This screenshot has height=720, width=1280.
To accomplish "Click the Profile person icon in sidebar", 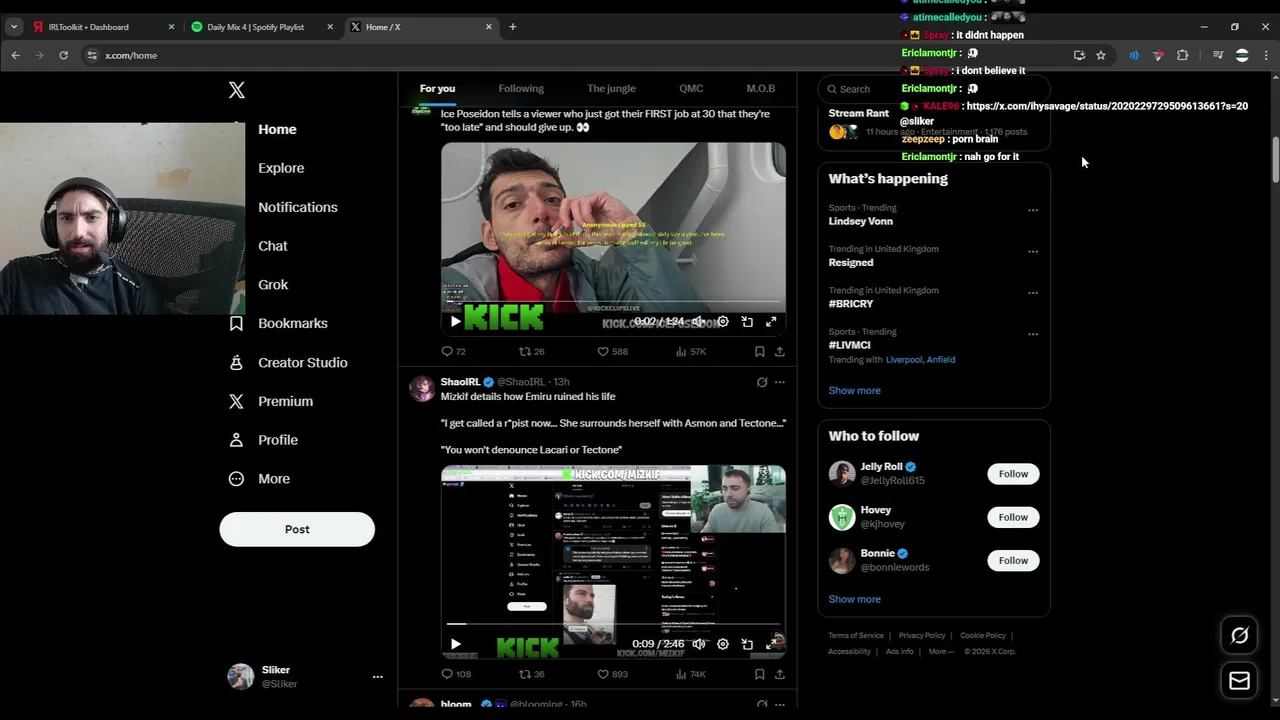I will coord(236,440).
